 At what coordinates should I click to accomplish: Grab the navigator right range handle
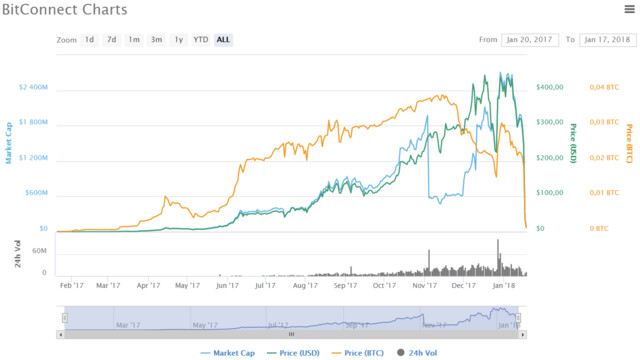(518, 318)
